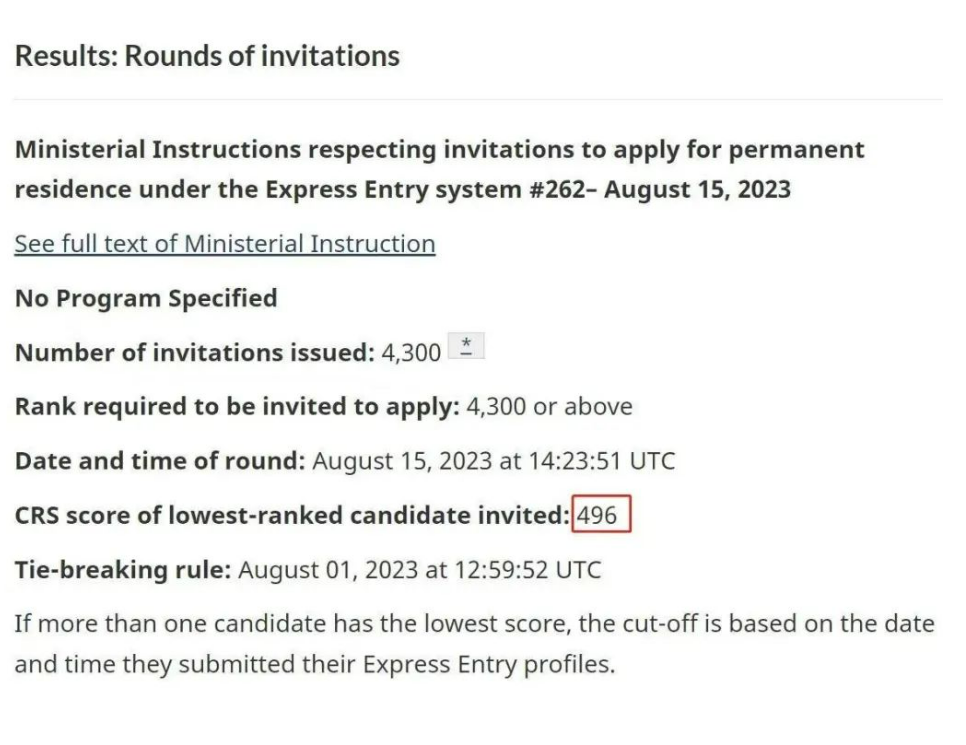Select the No Program Specified text

pos(146,299)
